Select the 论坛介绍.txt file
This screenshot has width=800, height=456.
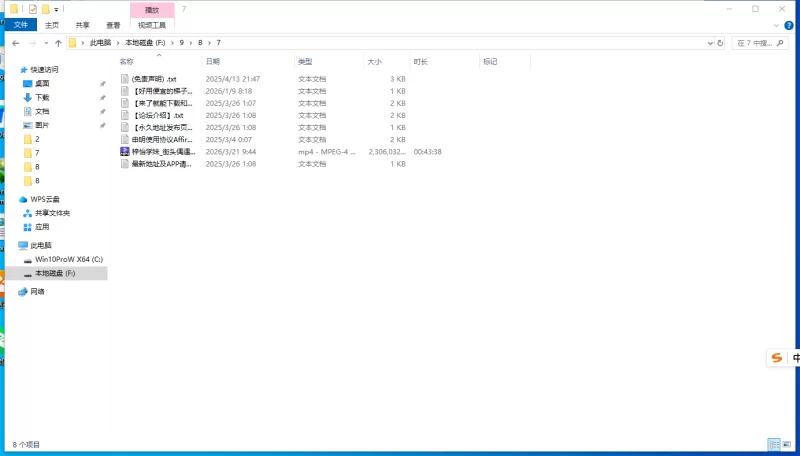point(158,115)
